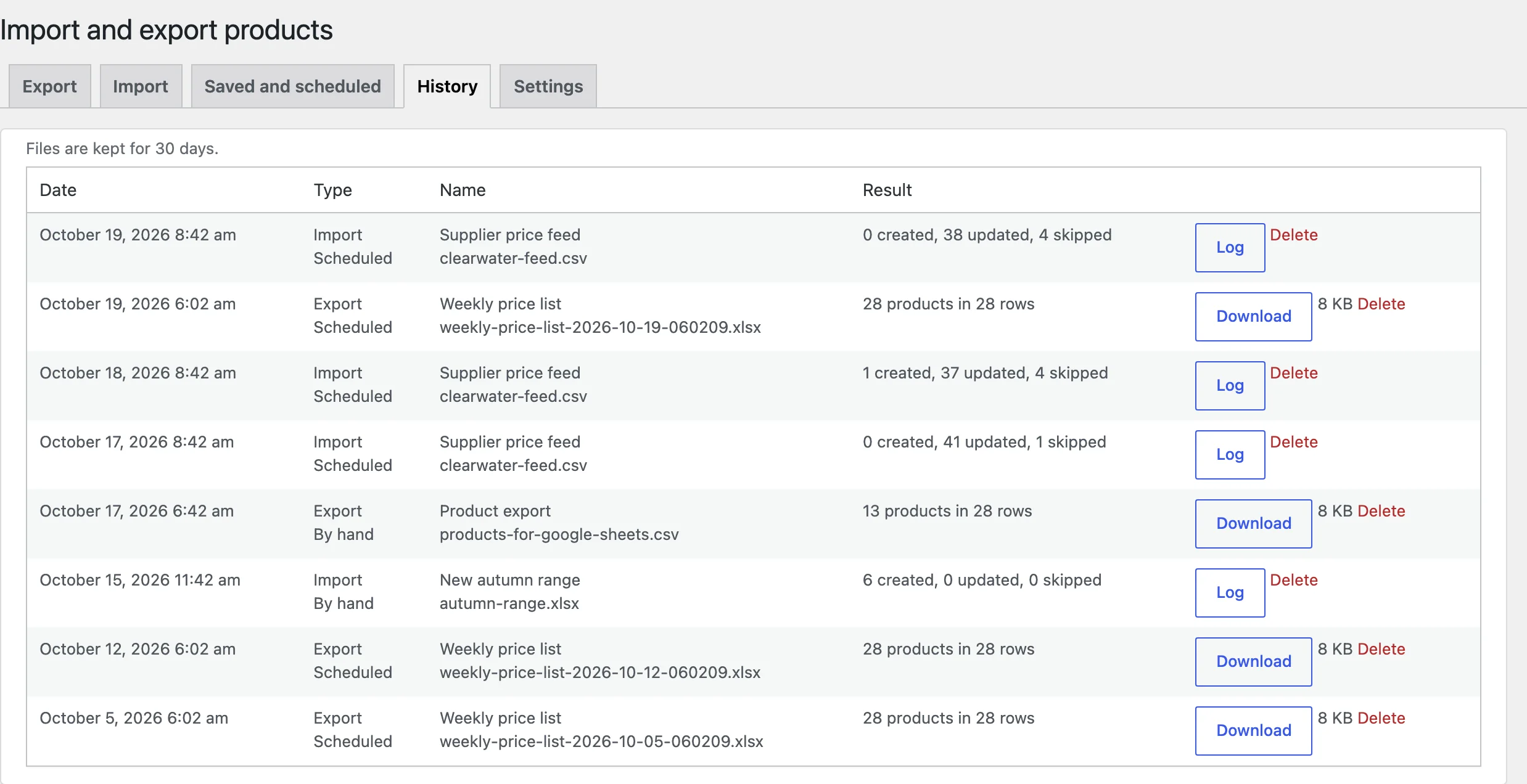The width and height of the screenshot is (1527, 784).
Task: Switch to the Export tab
Action: [x=50, y=86]
